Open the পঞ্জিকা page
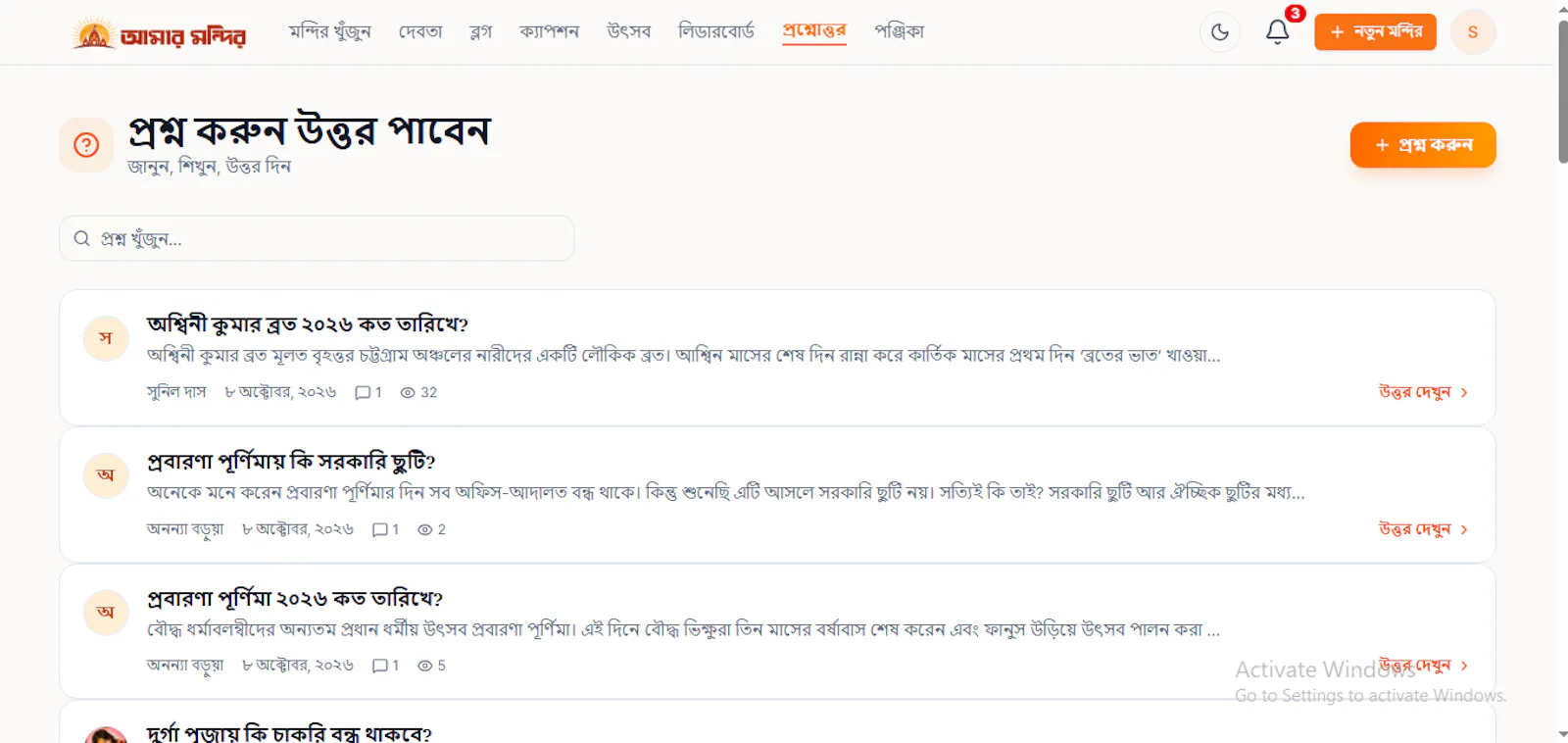Screen dimensions: 1568x743 click(x=900, y=32)
